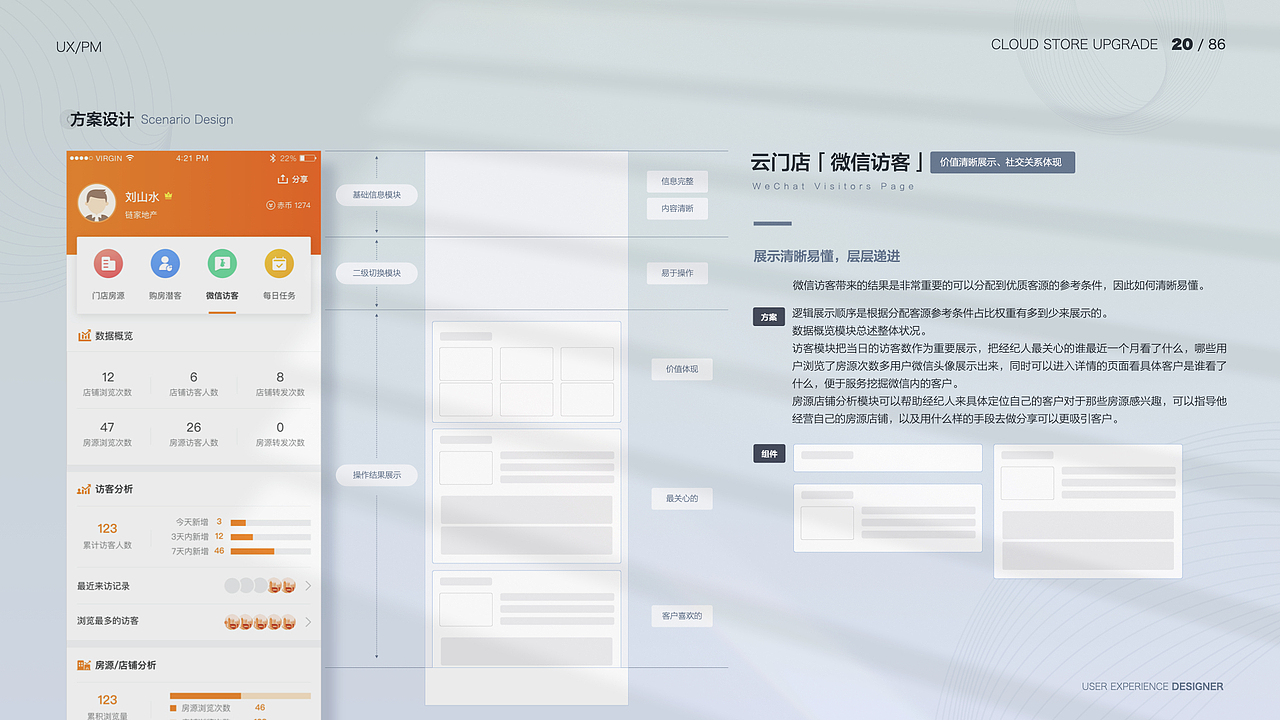The image size is (1280, 720).
Task: Tap the 每日任务 yellow calendar icon
Action: [277, 263]
